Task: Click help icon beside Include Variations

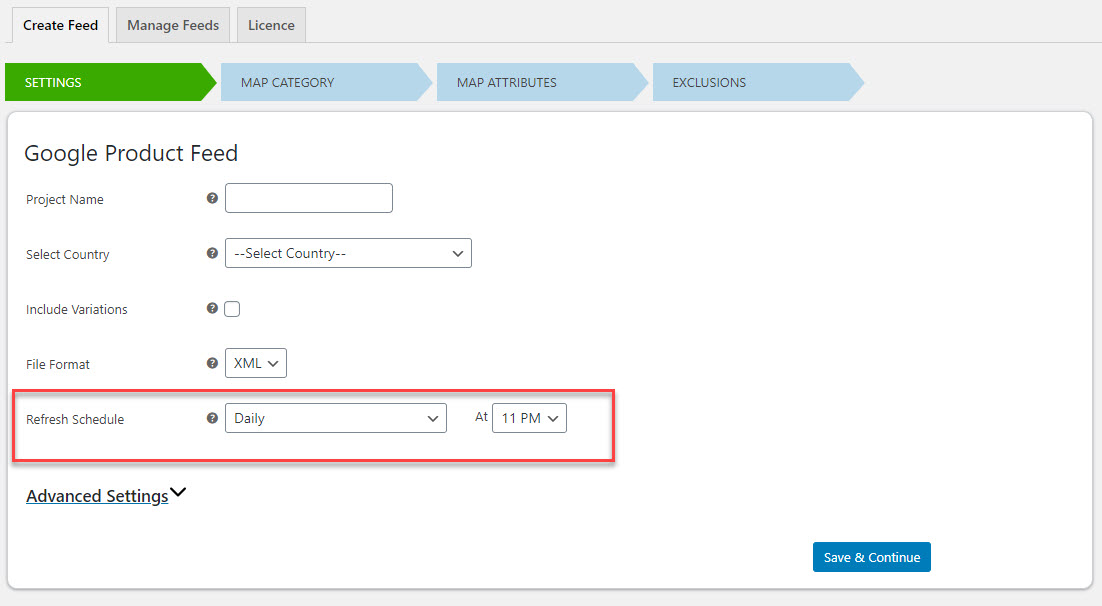Action: (212, 308)
